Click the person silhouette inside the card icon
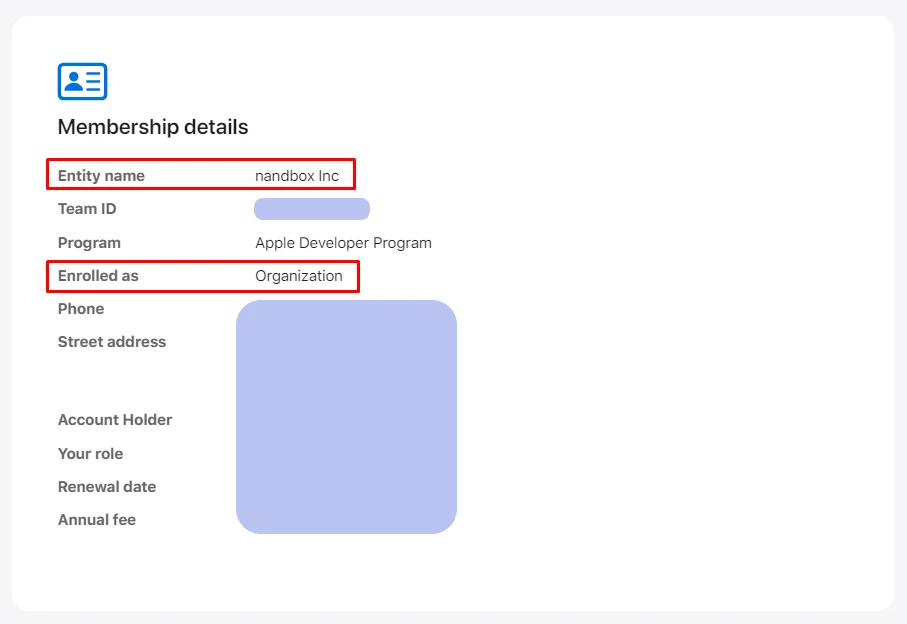The height and width of the screenshot is (624, 907). pos(74,81)
